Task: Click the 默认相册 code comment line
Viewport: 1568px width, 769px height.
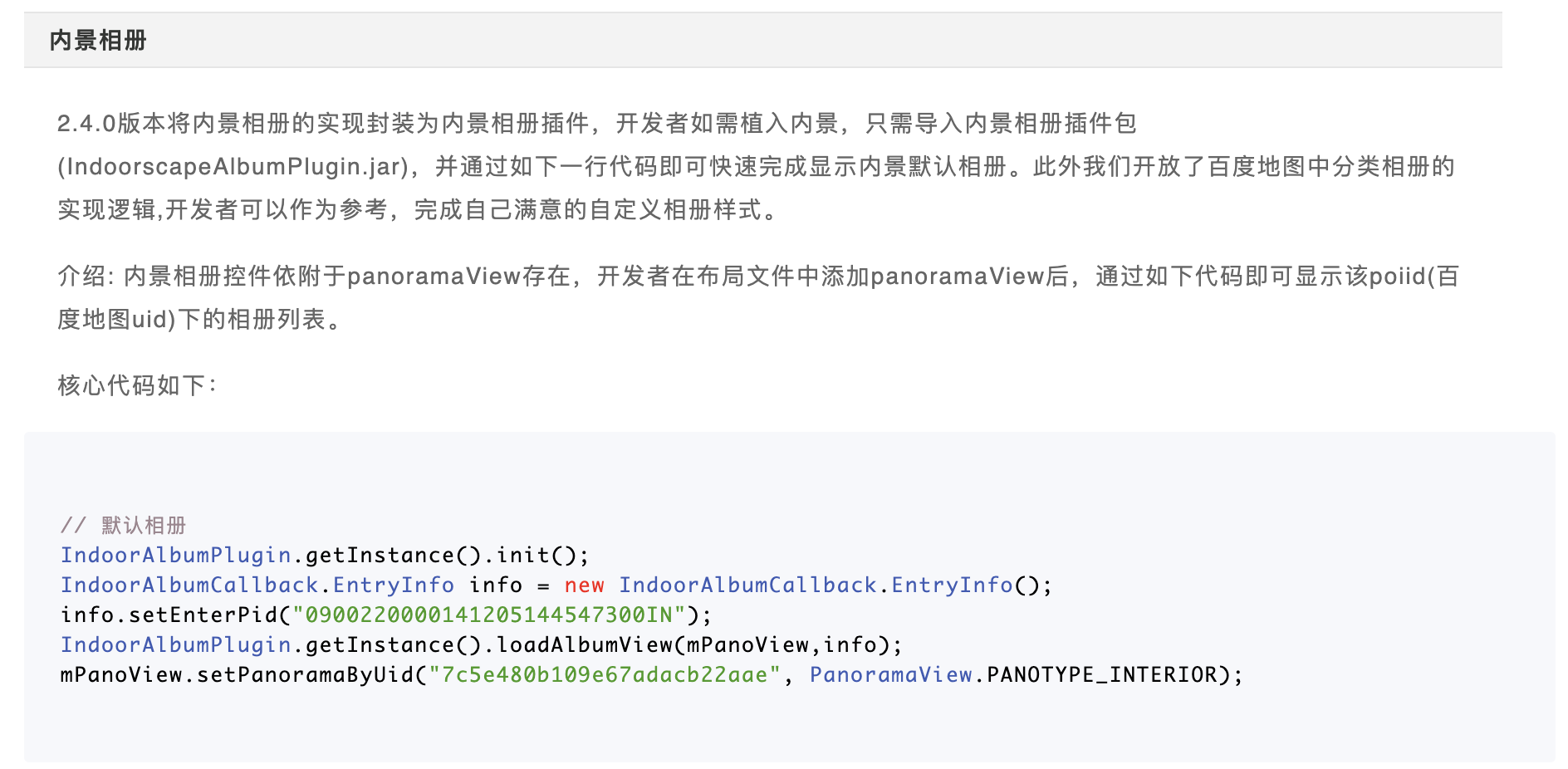Action: (124, 525)
